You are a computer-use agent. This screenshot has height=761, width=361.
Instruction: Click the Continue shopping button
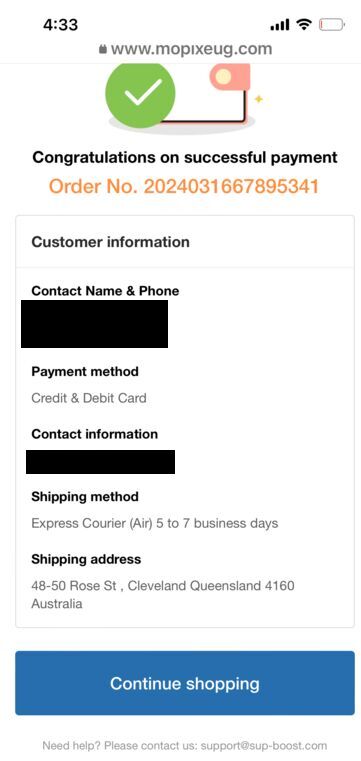point(185,683)
